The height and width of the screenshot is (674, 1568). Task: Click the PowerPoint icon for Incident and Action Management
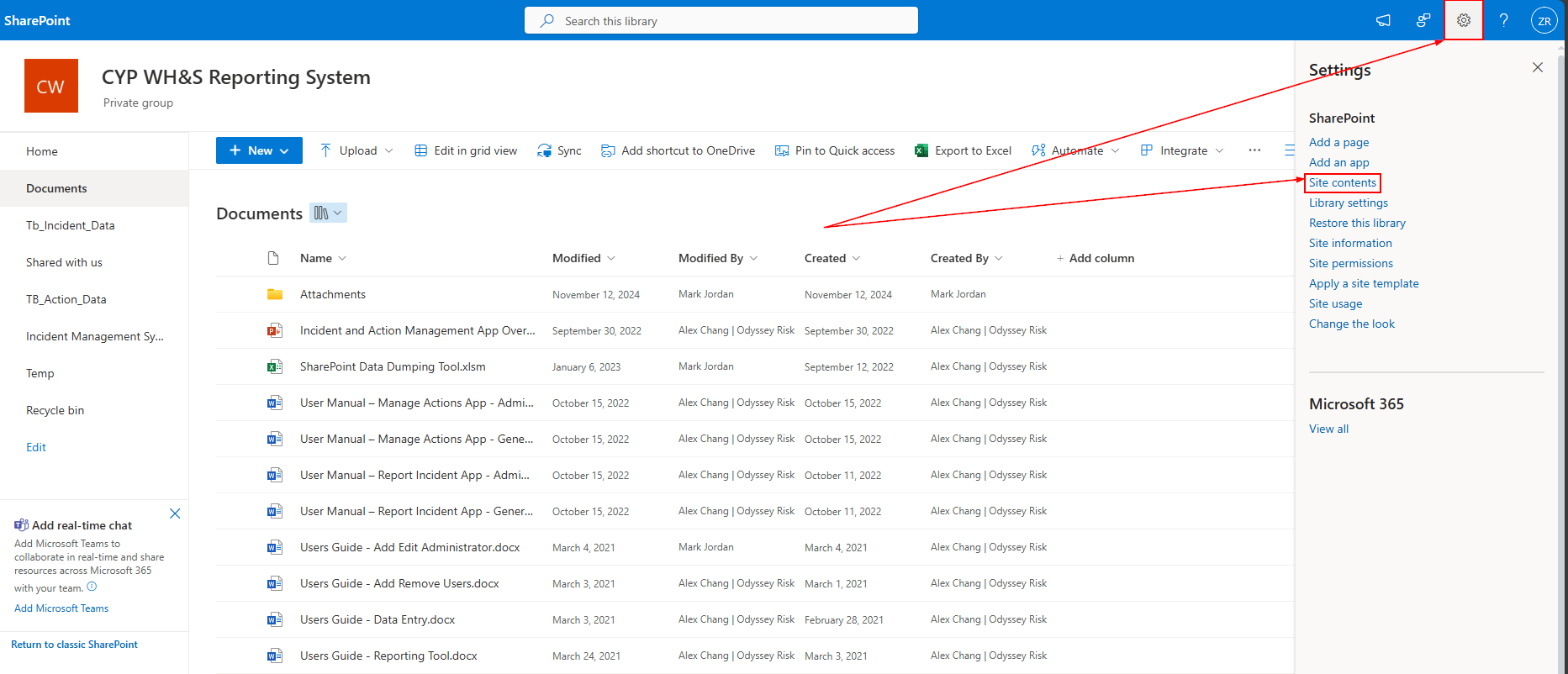[x=274, y=330]
